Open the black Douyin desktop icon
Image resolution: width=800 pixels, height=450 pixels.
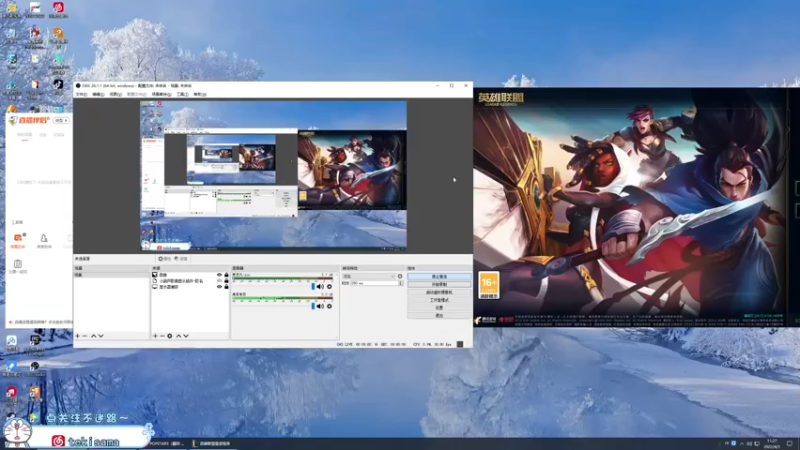click(x=58, y=85)
